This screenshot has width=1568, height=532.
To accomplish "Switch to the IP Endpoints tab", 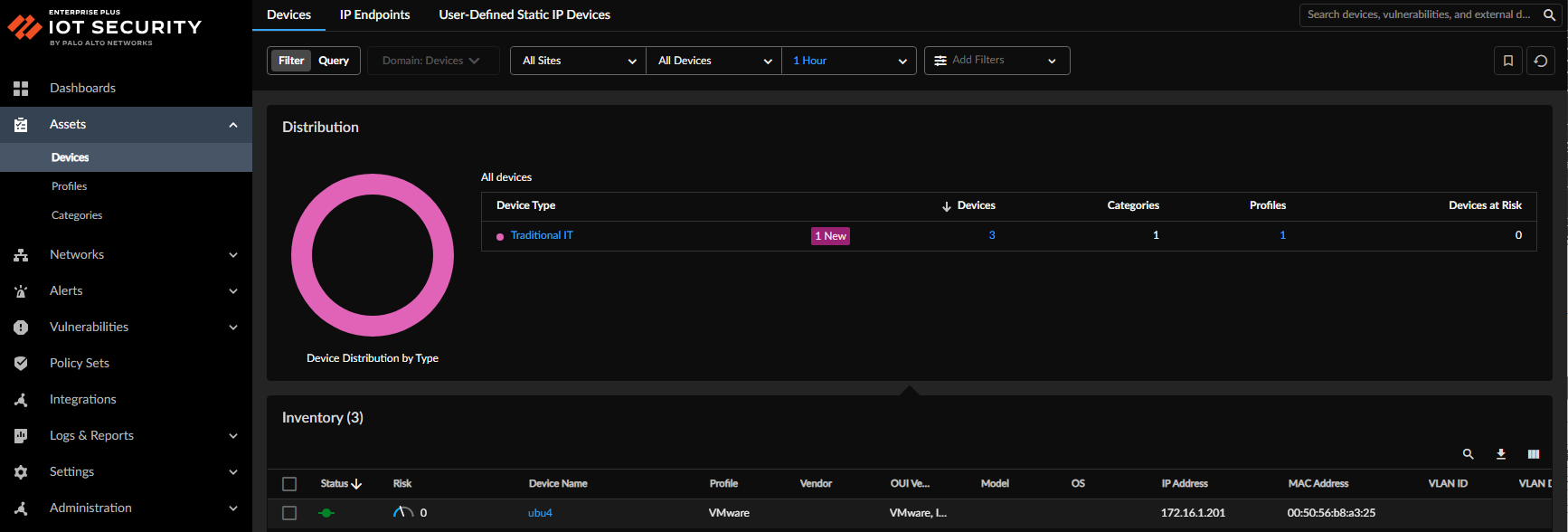I will pyautogui.click(x=374, y=14).
